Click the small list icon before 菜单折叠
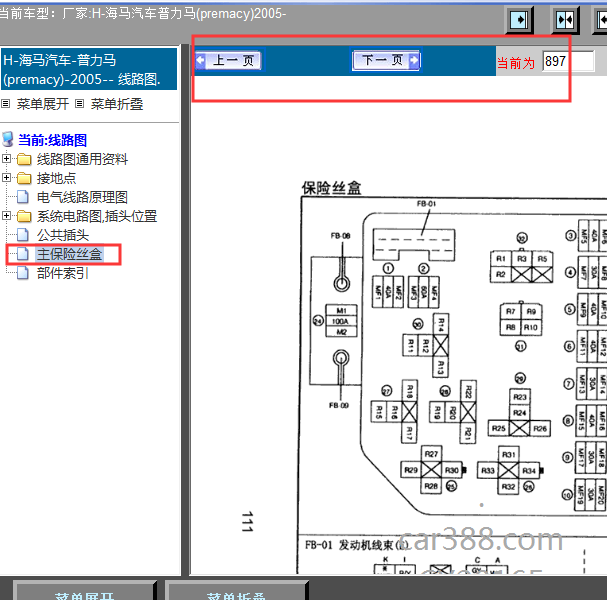This screenshot has width=607, height=600. [x=79, y=104]
